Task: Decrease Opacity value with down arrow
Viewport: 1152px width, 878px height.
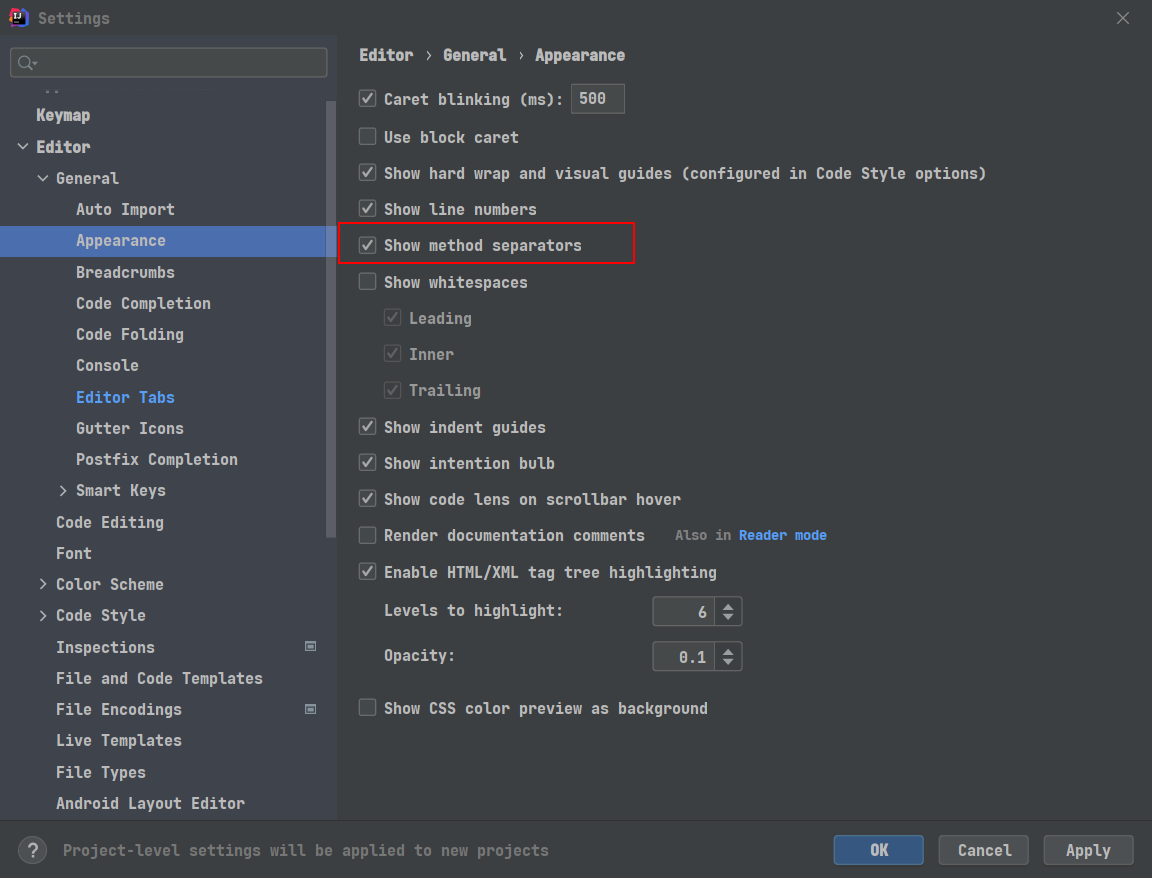Action: click(728, 661)
